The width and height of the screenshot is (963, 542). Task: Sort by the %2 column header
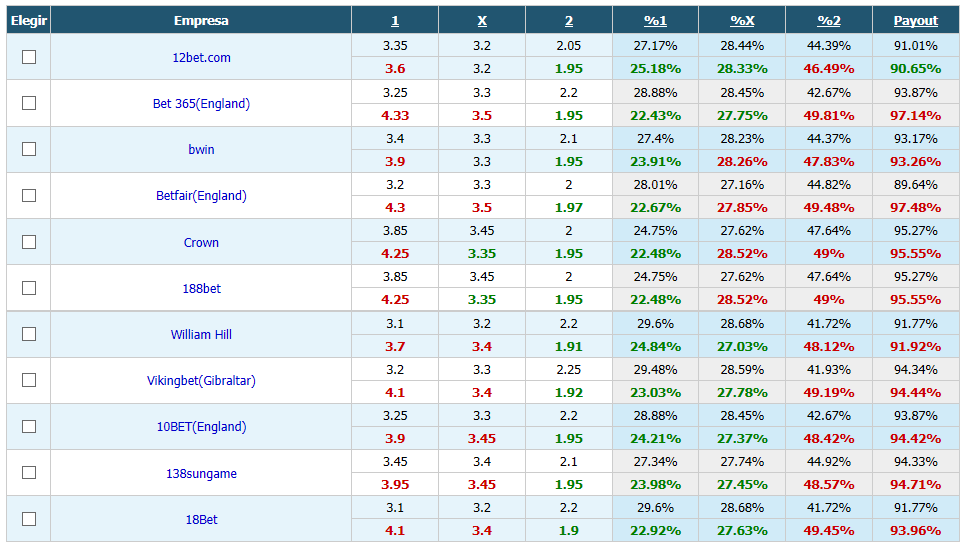tap(828, 21)
